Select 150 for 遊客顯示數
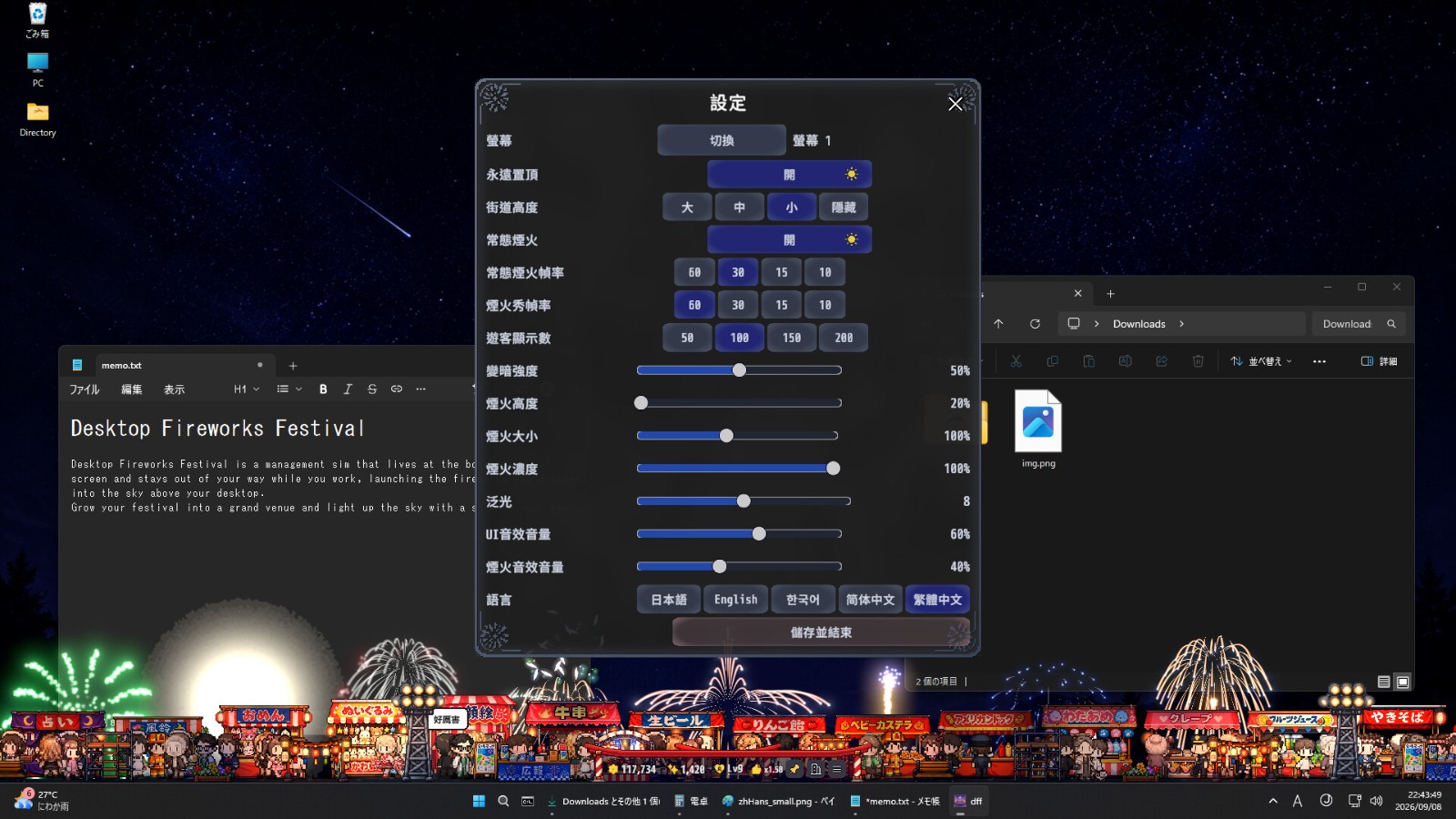 (792, 338)
